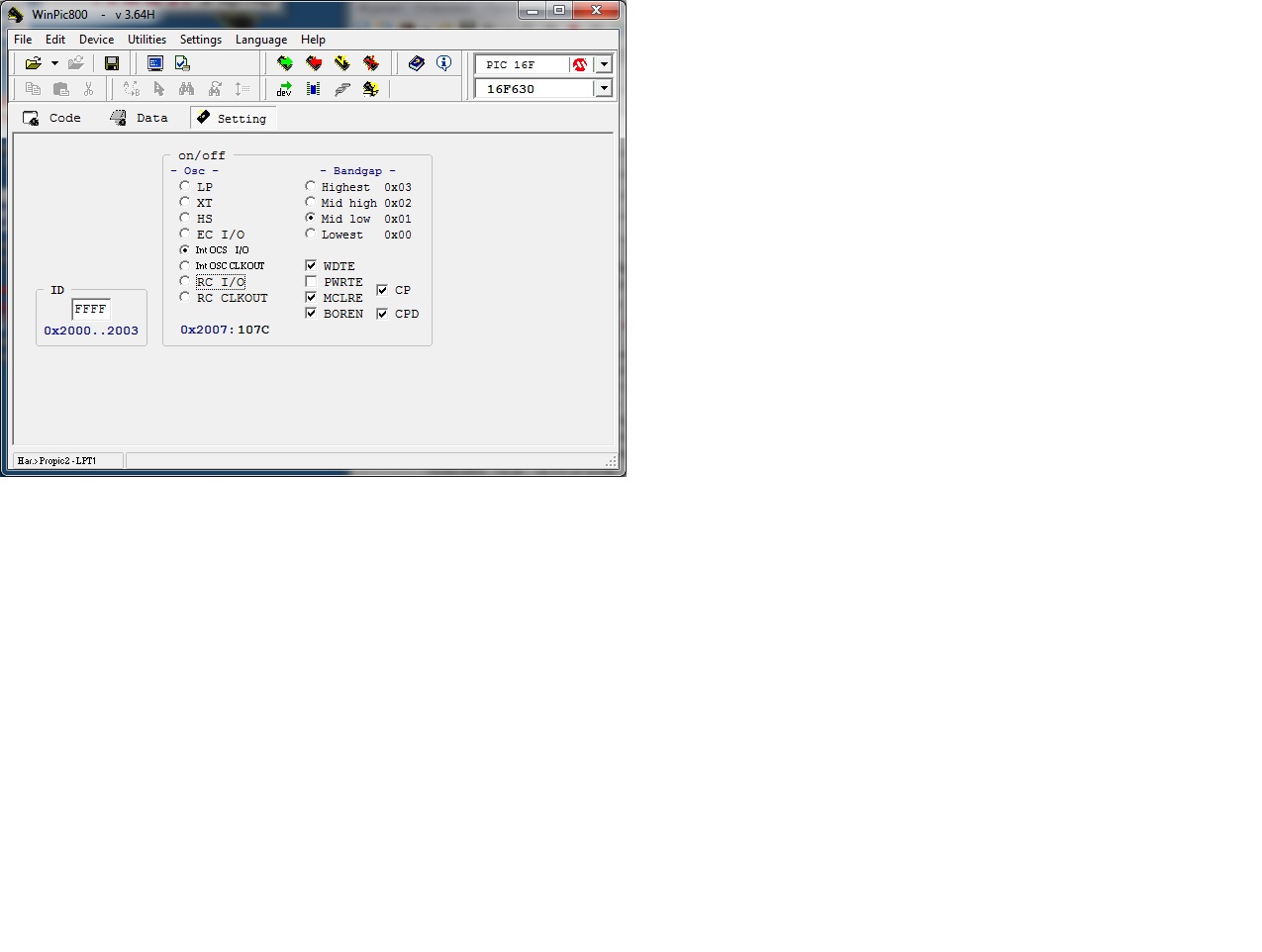Screen dimensions: 1262x952
Task: Click the green chip Read All icon
Action: tap(285, 63)
